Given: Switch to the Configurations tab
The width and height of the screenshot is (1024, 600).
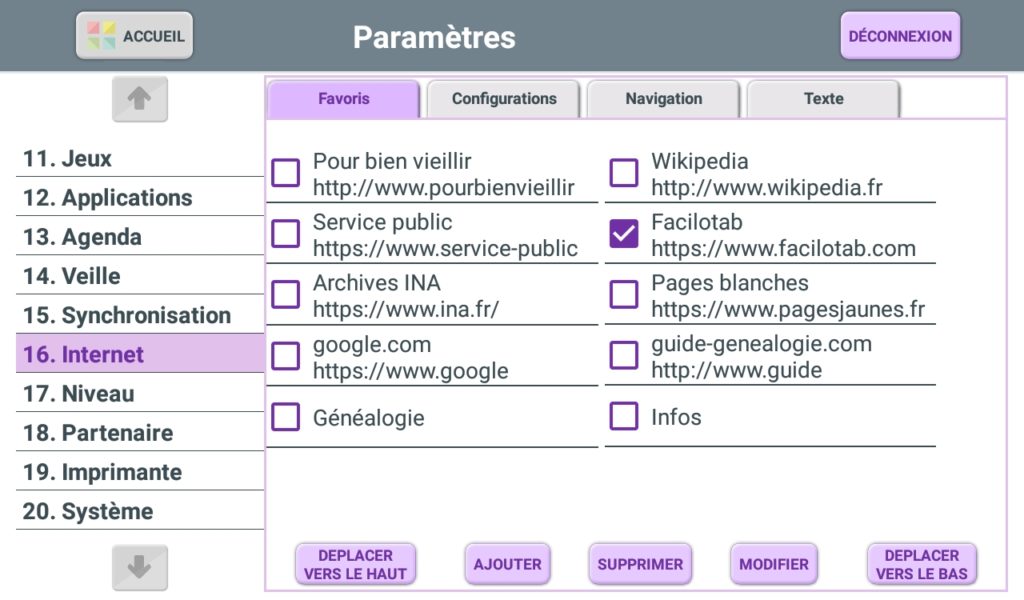Looking at the screenshot, I should click(504, 99).
